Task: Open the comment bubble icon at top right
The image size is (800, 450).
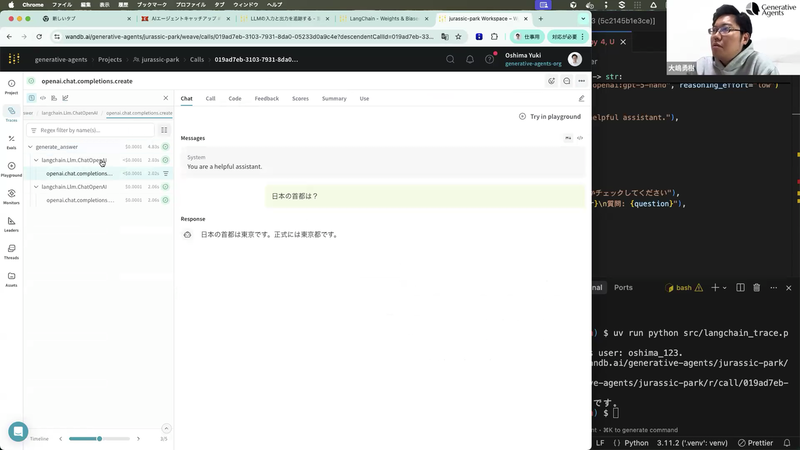Action: point(567,81)
